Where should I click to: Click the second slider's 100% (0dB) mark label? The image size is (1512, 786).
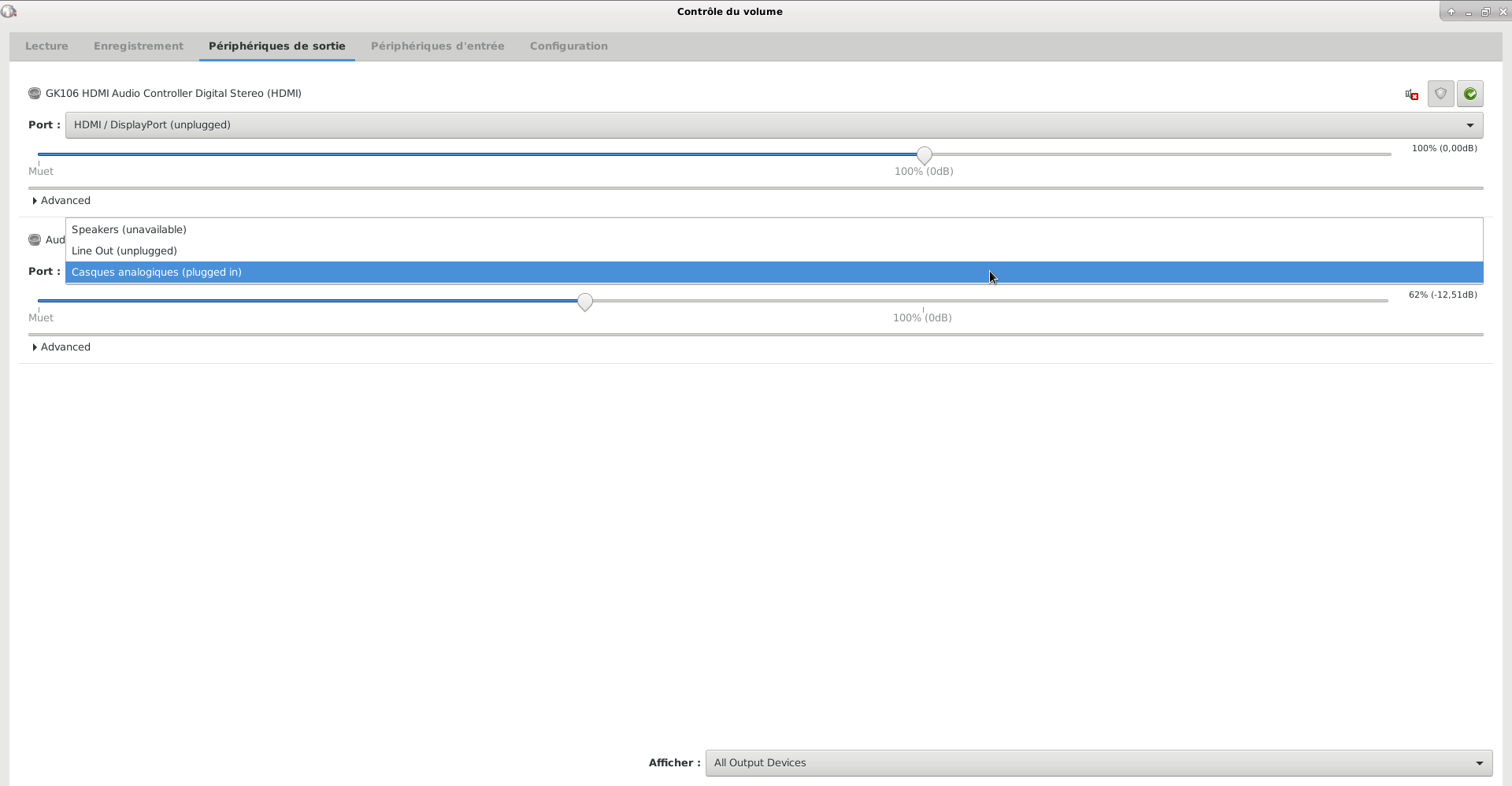(x=922, y=317)
